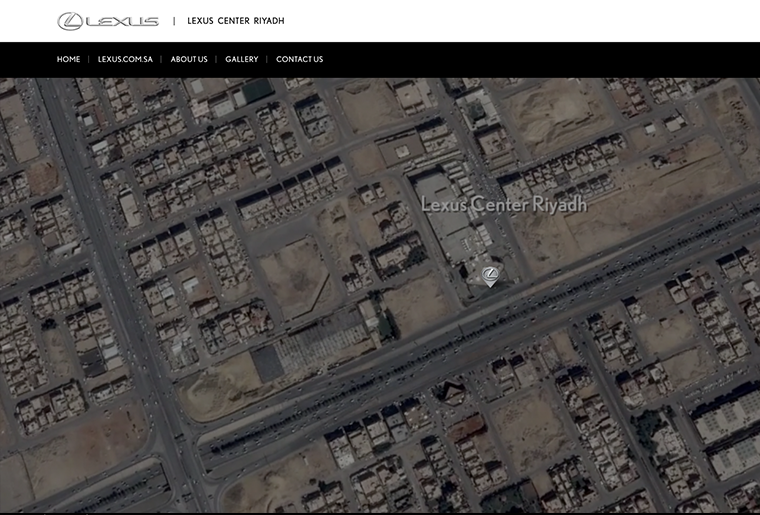Go to the LEXUS.COM.SA link

pyautogui.click(x=125, y=59)
